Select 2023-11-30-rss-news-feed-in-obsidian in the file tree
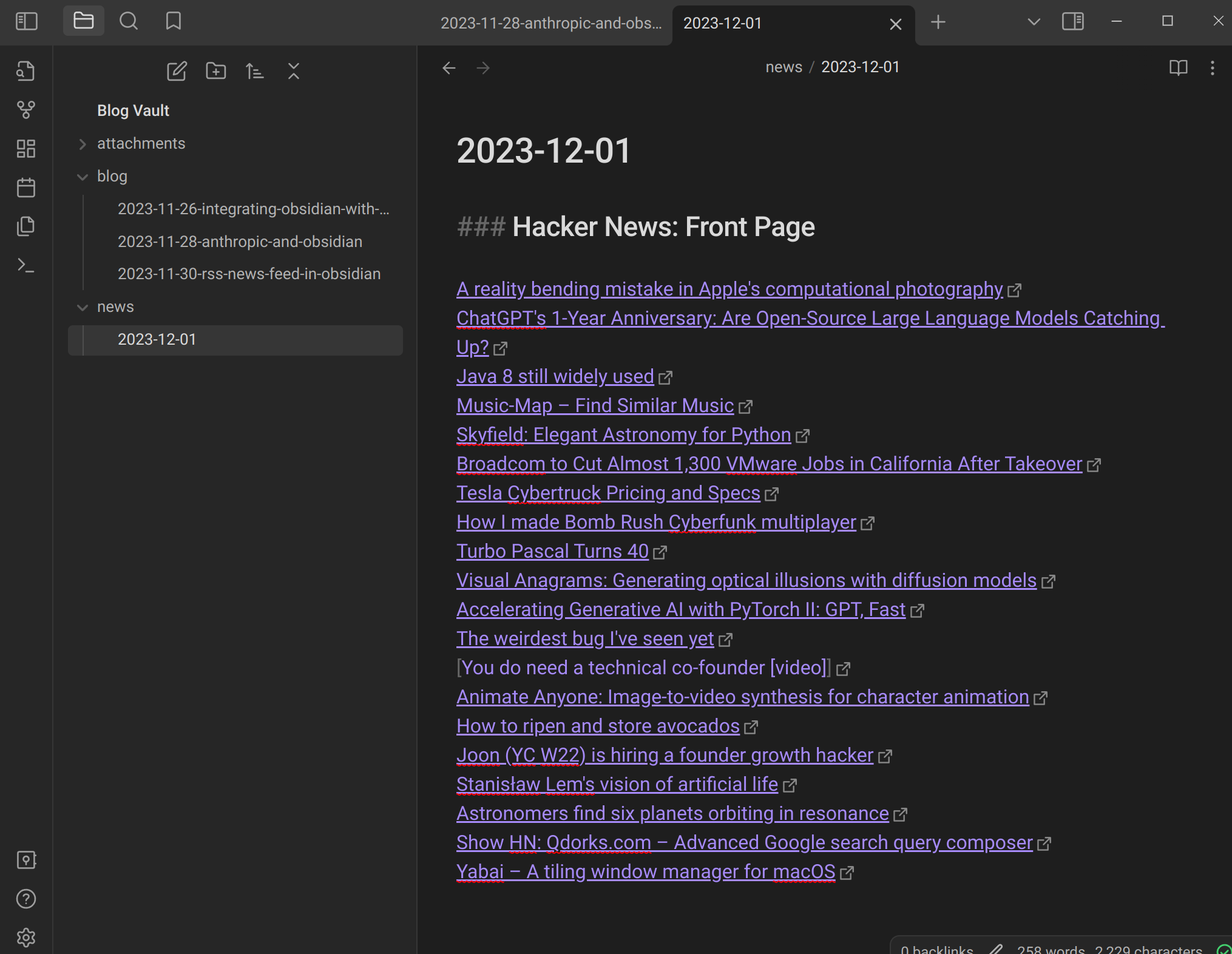The image size is (1232, 954). [x=248, y=274]
